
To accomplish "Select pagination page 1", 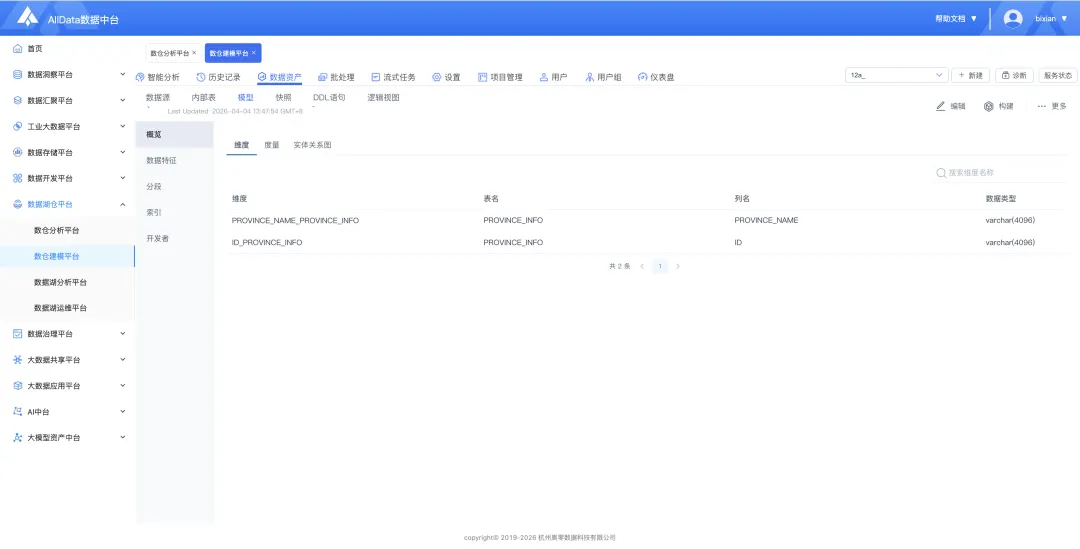I will coord(660,266).
